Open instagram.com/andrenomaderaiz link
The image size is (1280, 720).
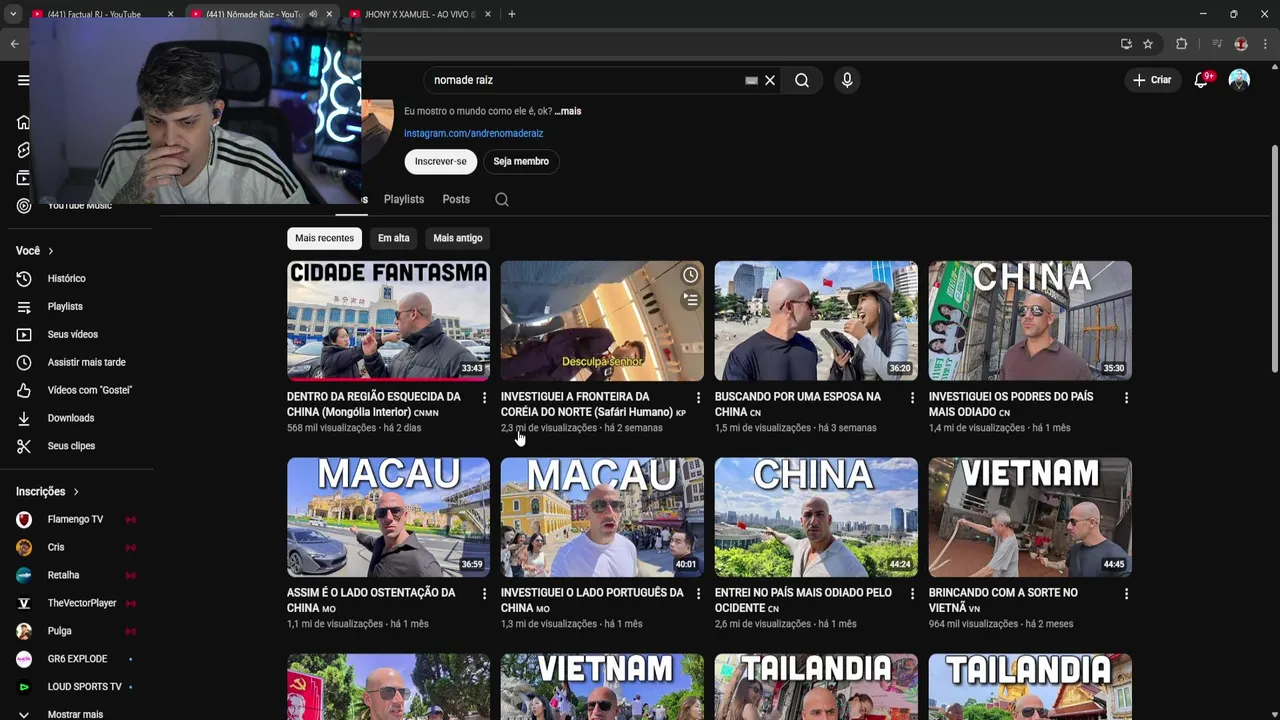click(473, 133)
